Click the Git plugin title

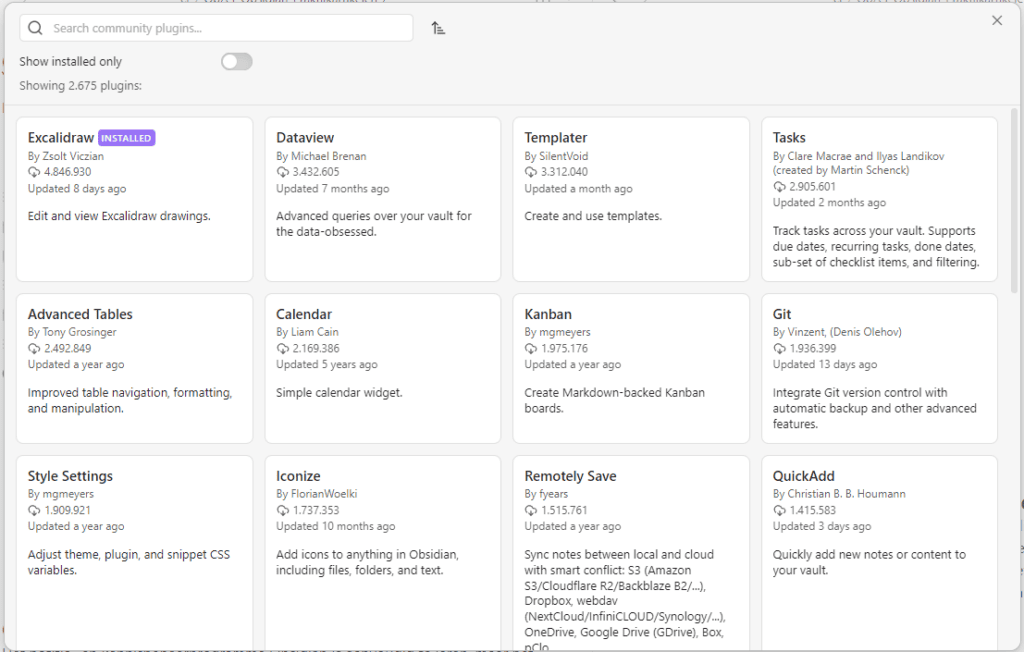[782, 314]
